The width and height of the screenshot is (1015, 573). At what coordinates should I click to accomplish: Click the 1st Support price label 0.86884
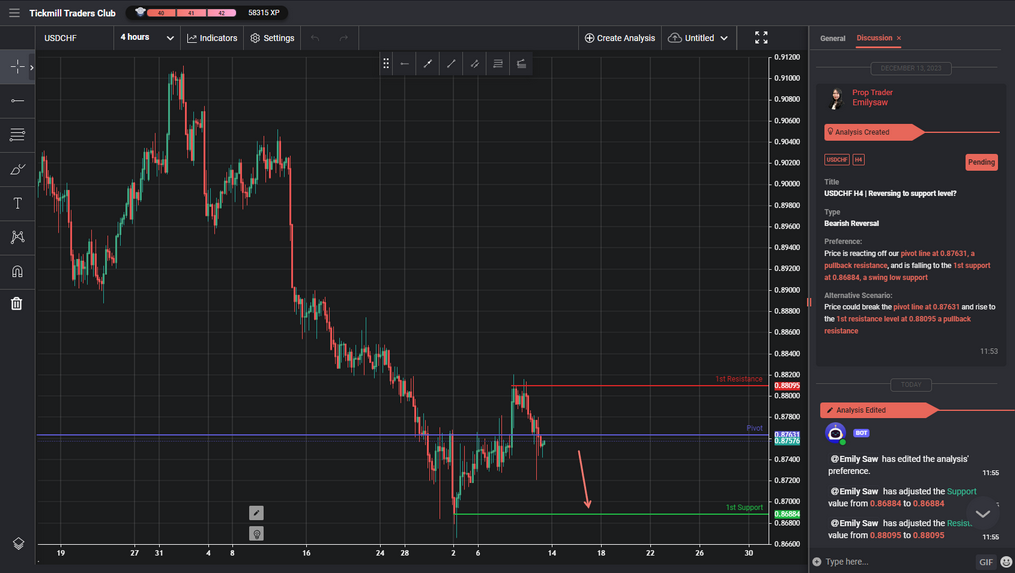tap(787, 514)
